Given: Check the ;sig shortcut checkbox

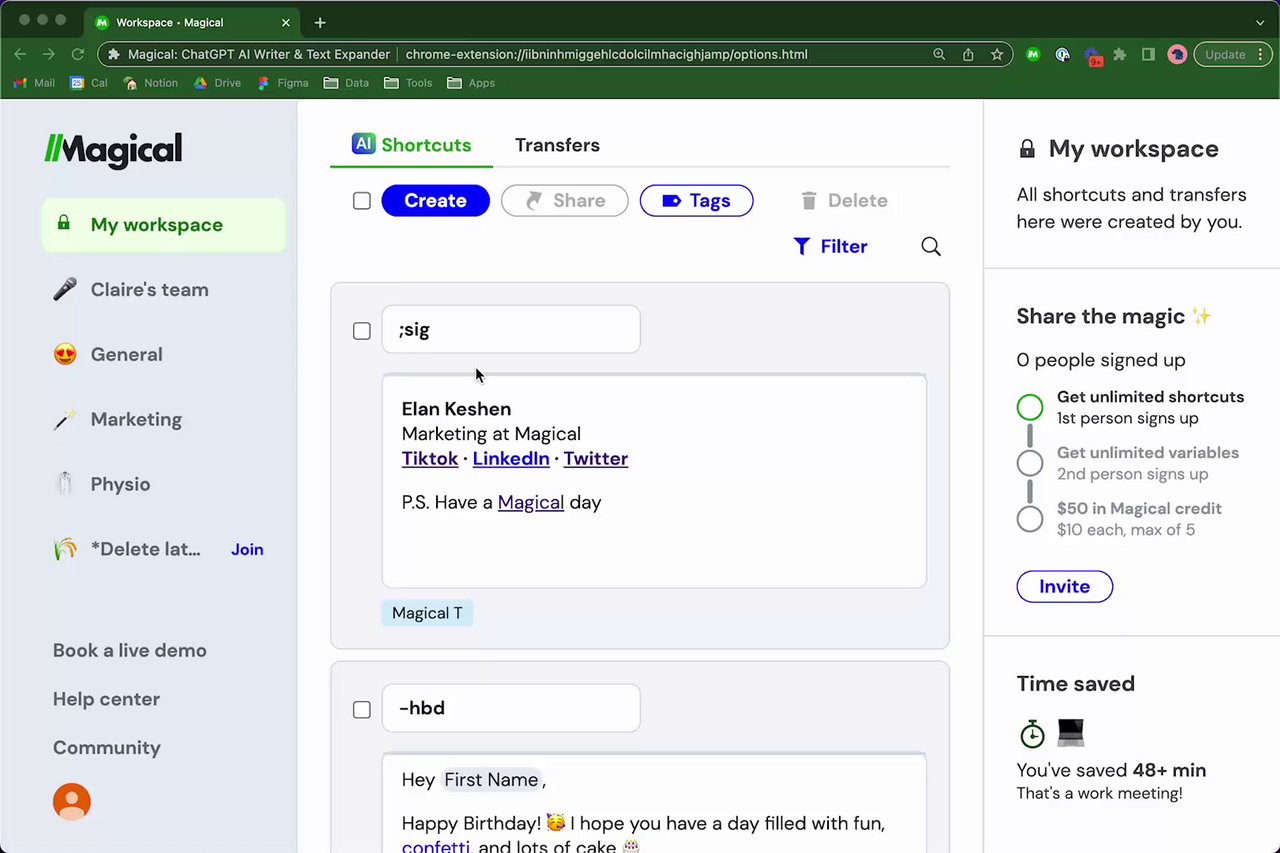Looking at the screenshot, I should point(362,331).
